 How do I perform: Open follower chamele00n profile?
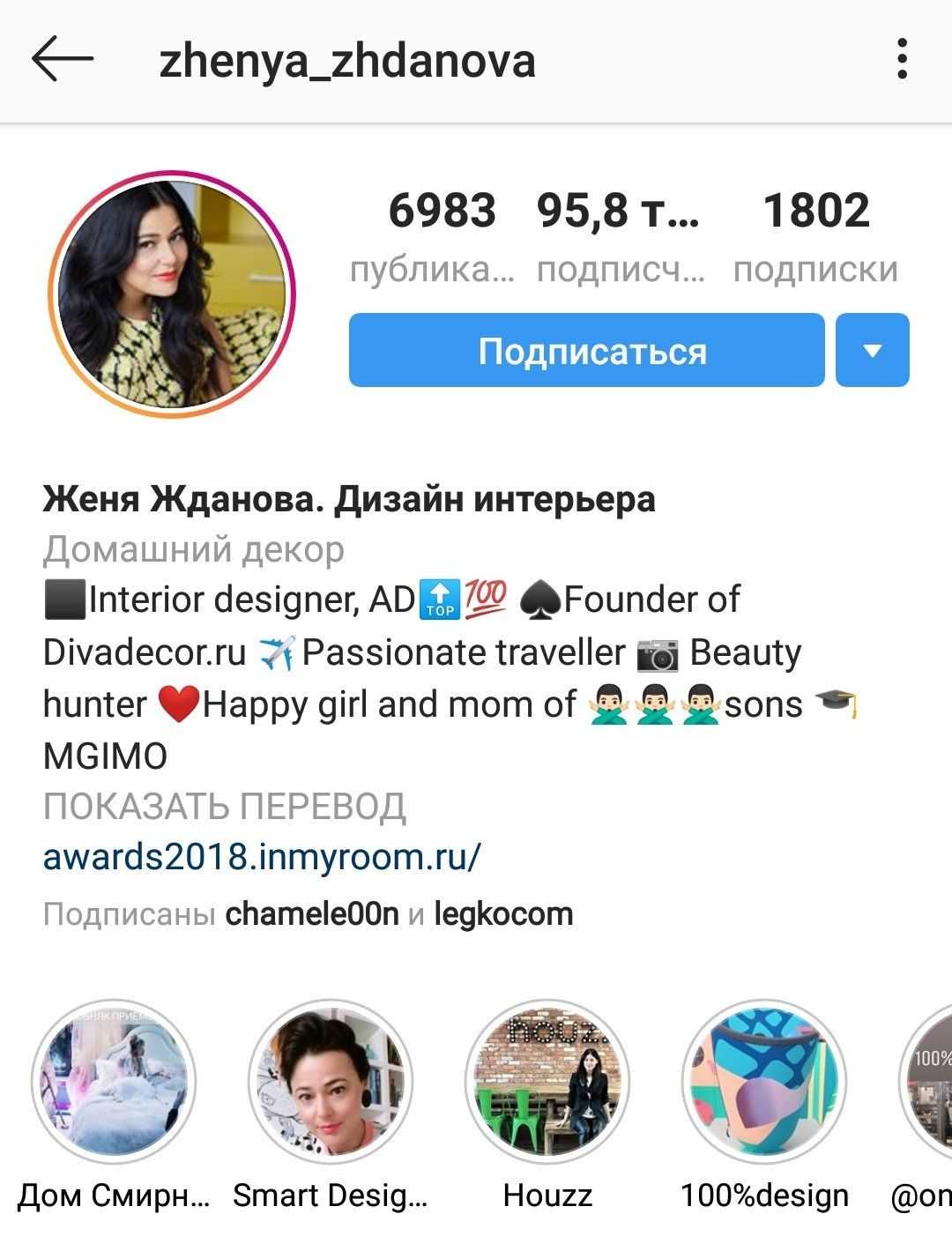312,913
